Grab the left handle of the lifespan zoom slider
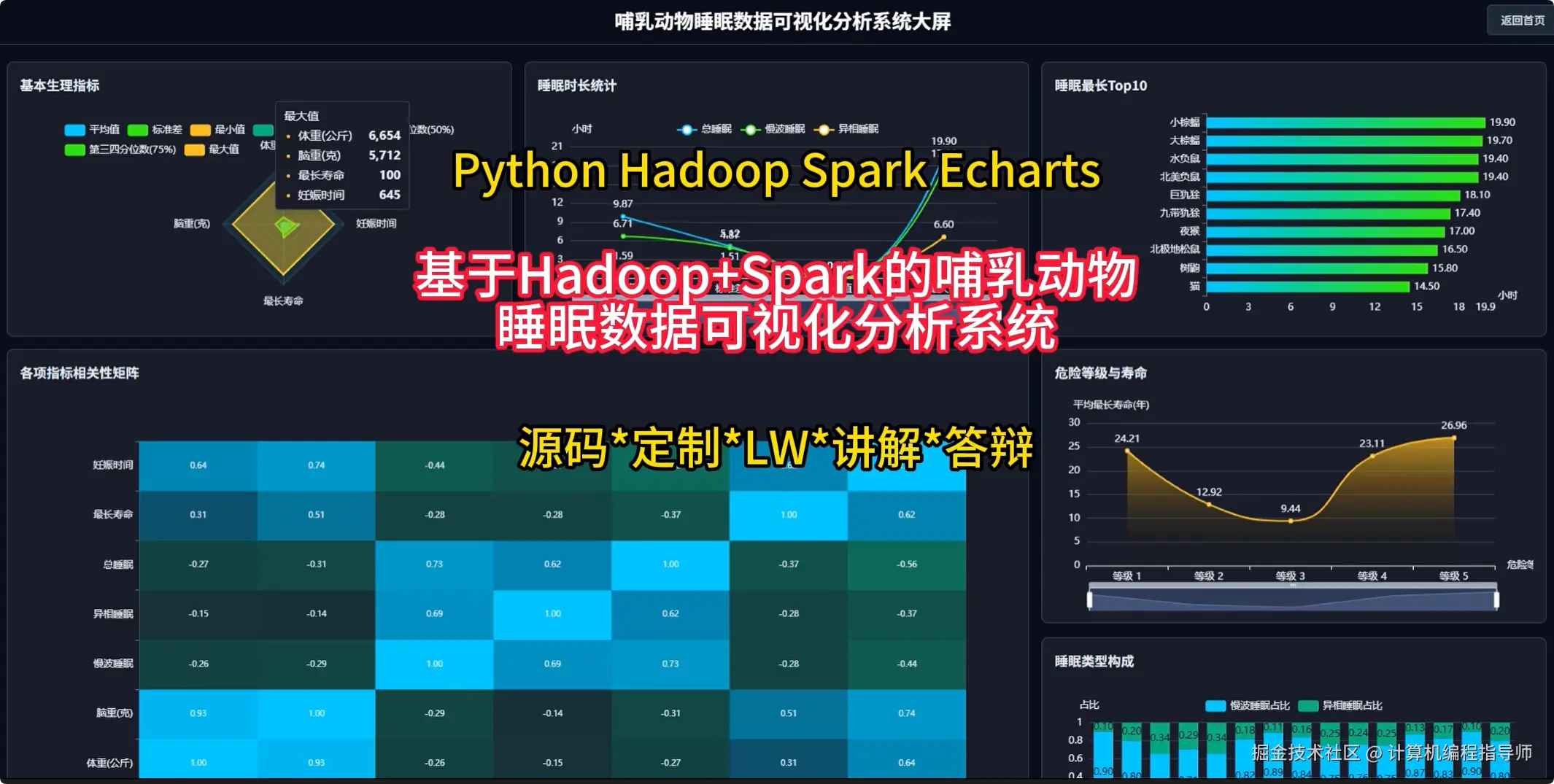 [1089, 599]
